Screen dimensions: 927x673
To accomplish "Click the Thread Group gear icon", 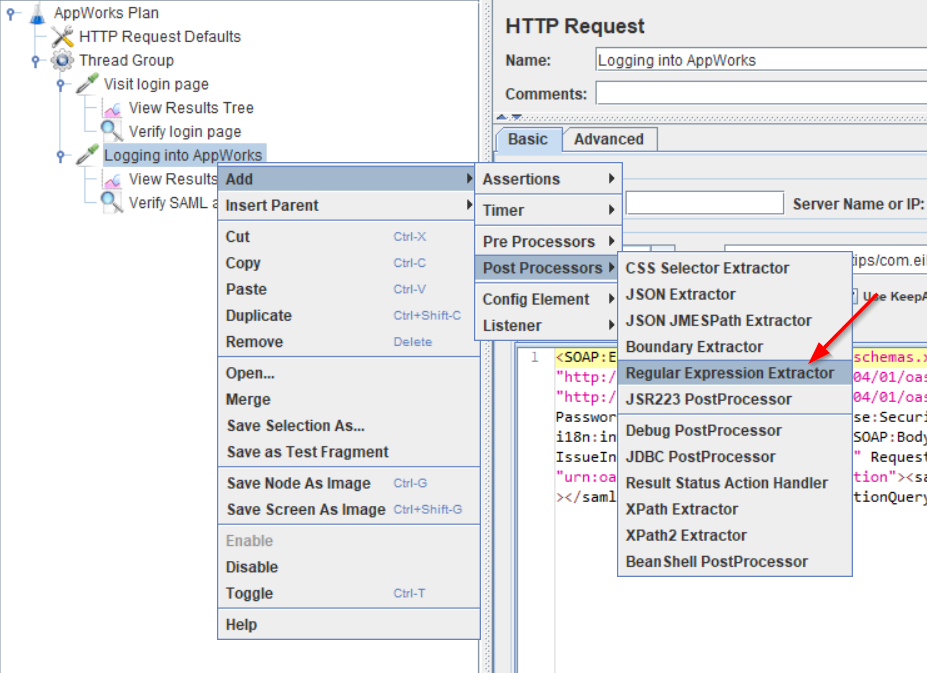I will 63,61.
